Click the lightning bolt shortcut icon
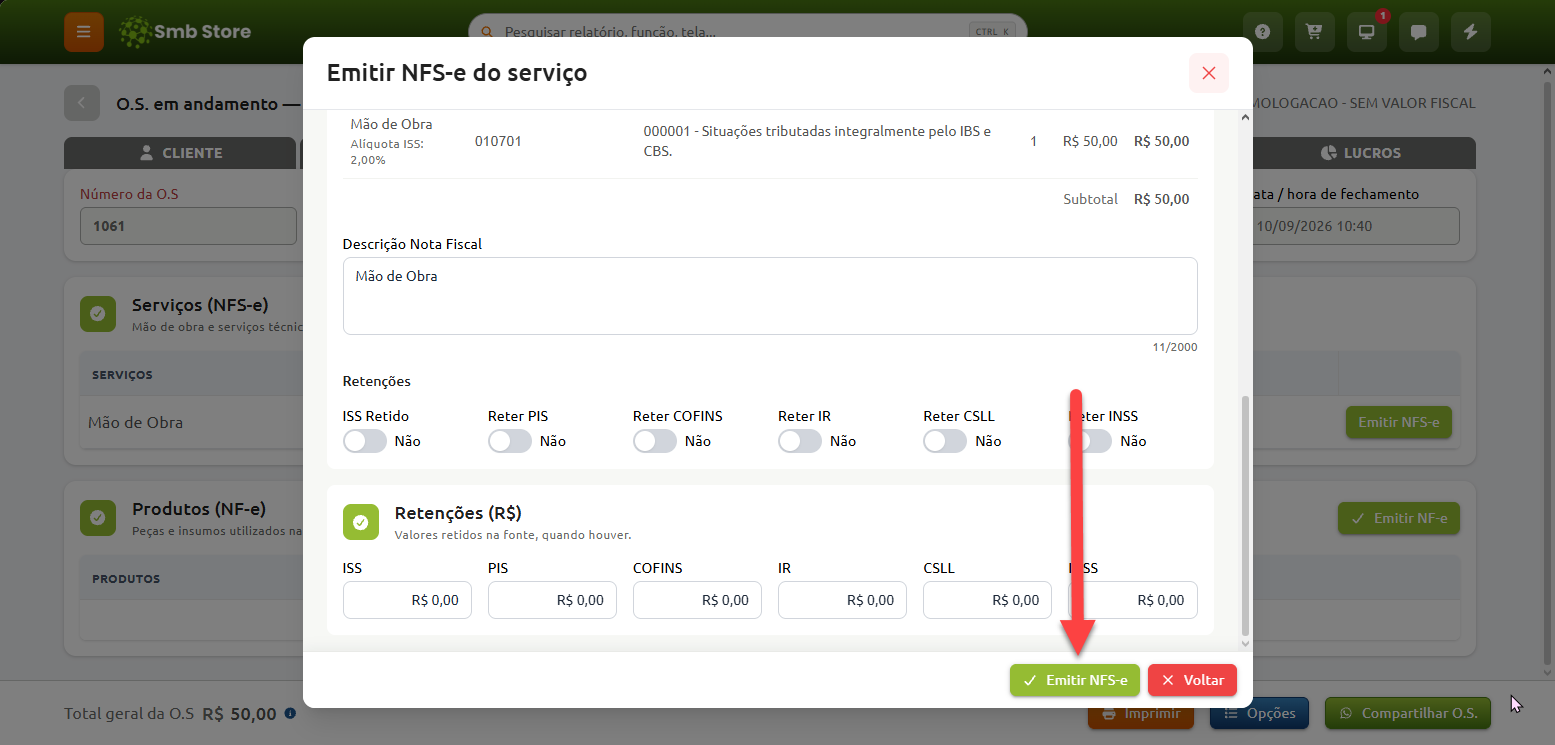The height and width of the screenshot is (745, 1555). [x=1470, y=32]
